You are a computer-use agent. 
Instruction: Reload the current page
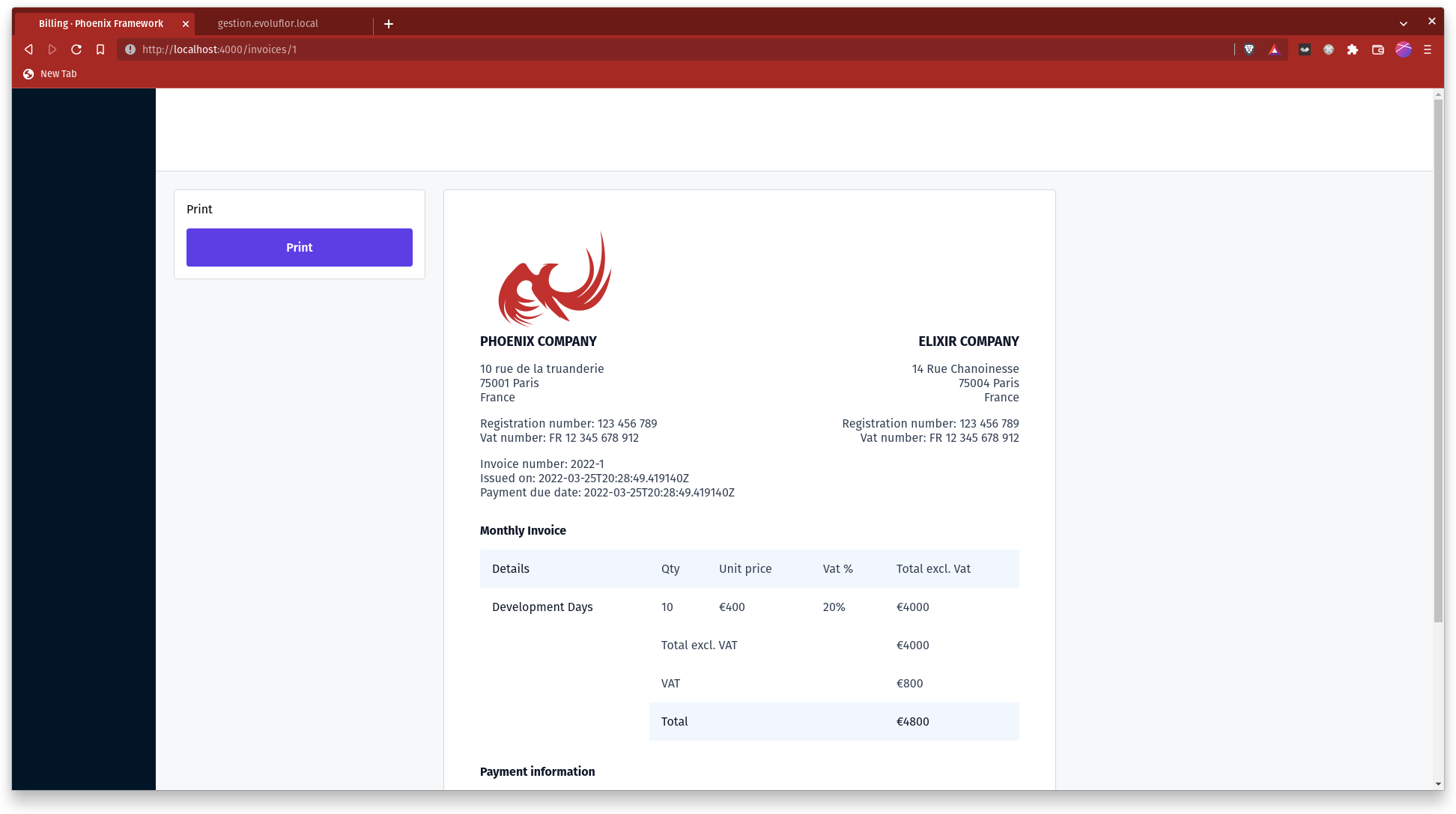pos(76,49)
